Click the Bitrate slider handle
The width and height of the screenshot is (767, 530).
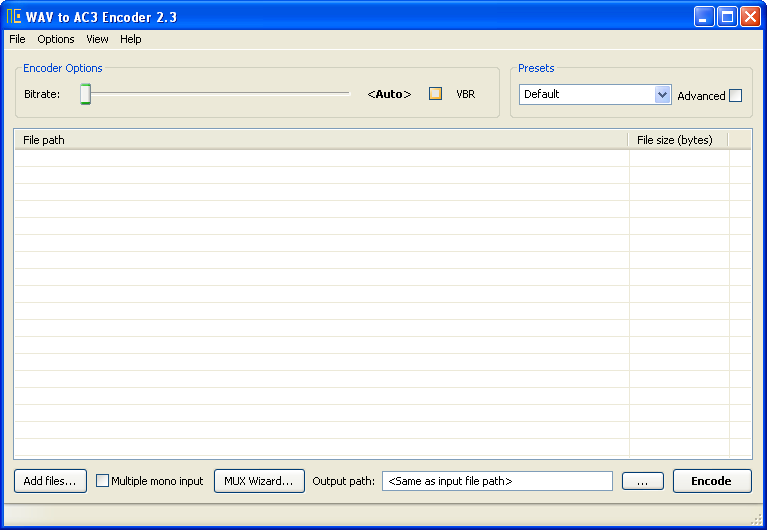tap(86, 94)
